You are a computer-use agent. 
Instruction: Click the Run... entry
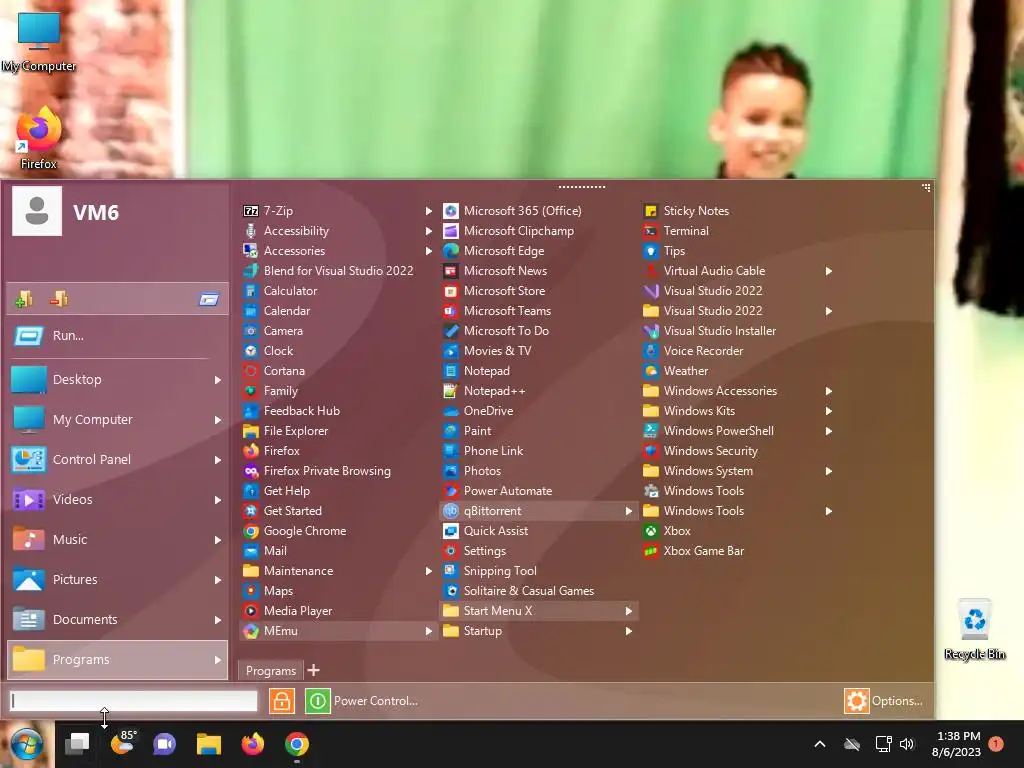[118, 336]
